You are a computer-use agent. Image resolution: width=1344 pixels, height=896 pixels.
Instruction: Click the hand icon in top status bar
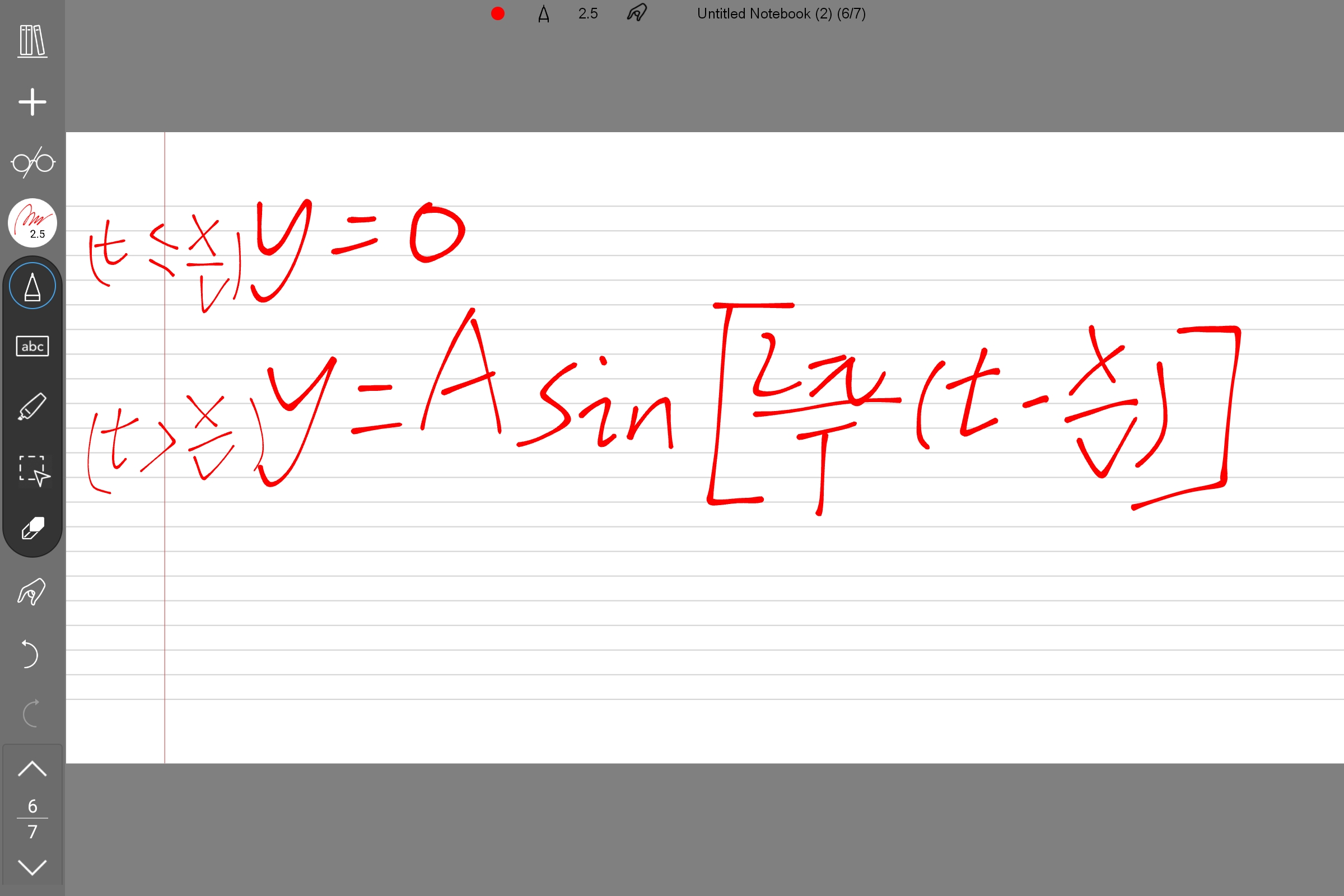(637, 12)
